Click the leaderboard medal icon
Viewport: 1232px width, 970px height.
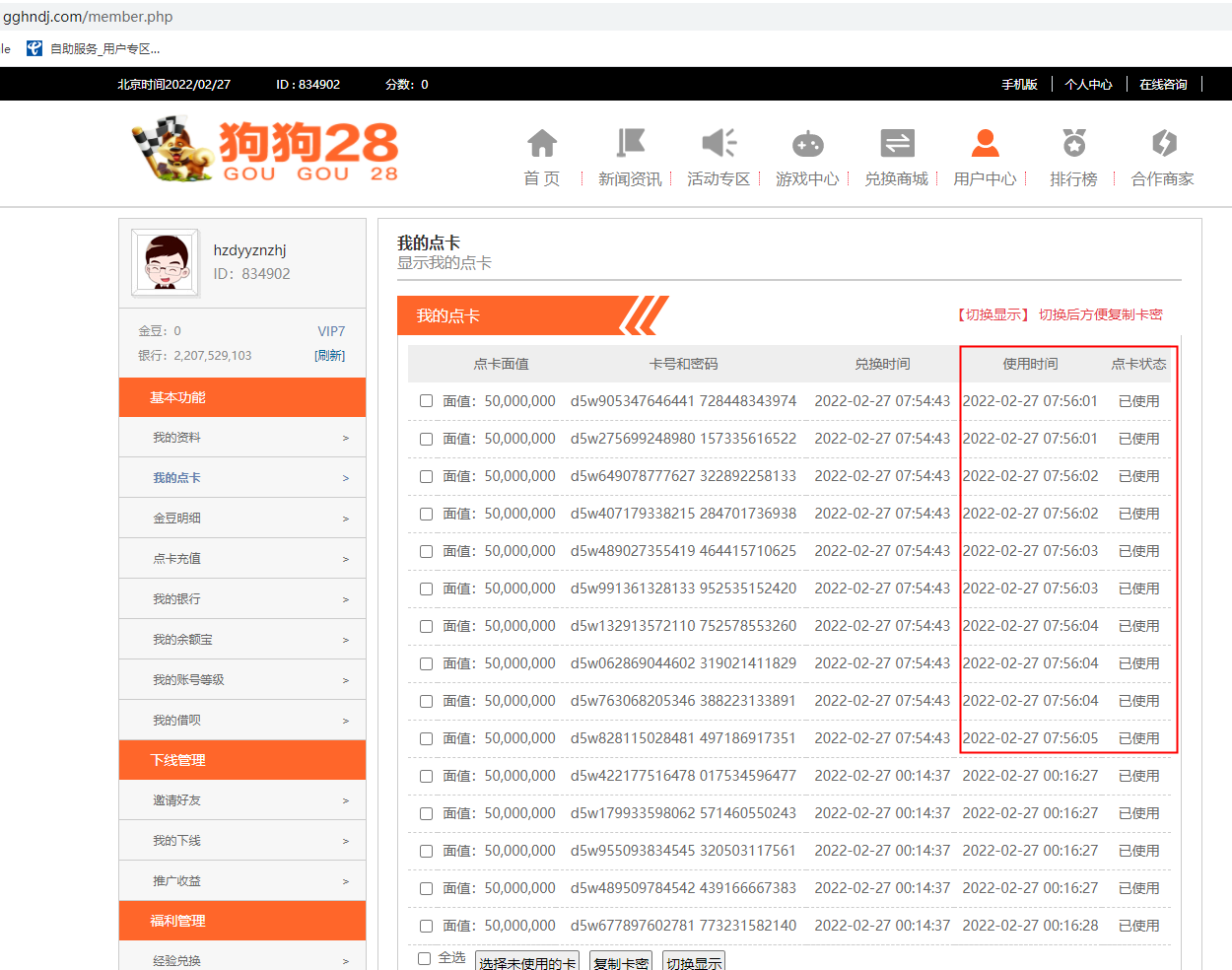pos(1073,144)
